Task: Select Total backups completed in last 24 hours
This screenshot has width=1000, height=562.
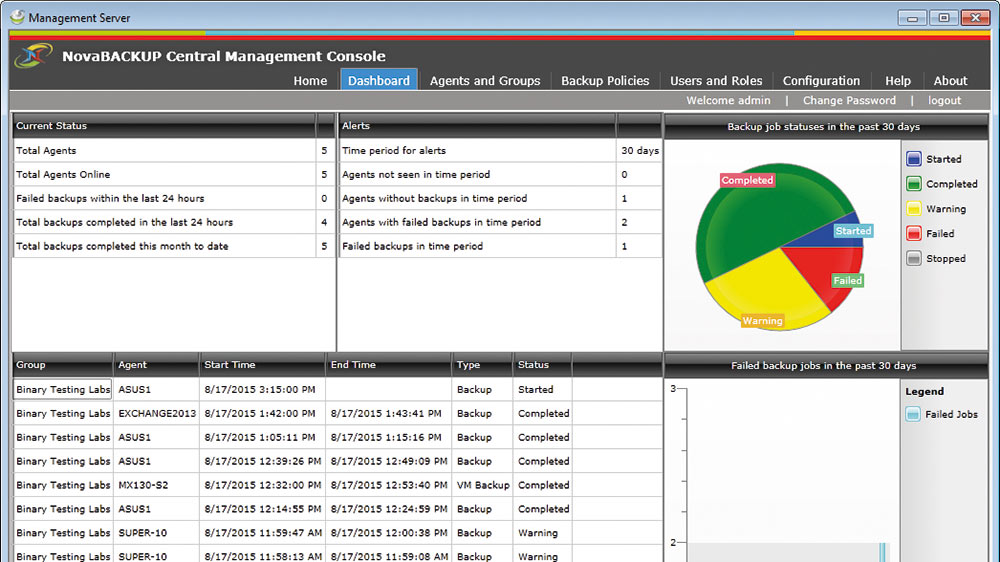Action: 173,222
